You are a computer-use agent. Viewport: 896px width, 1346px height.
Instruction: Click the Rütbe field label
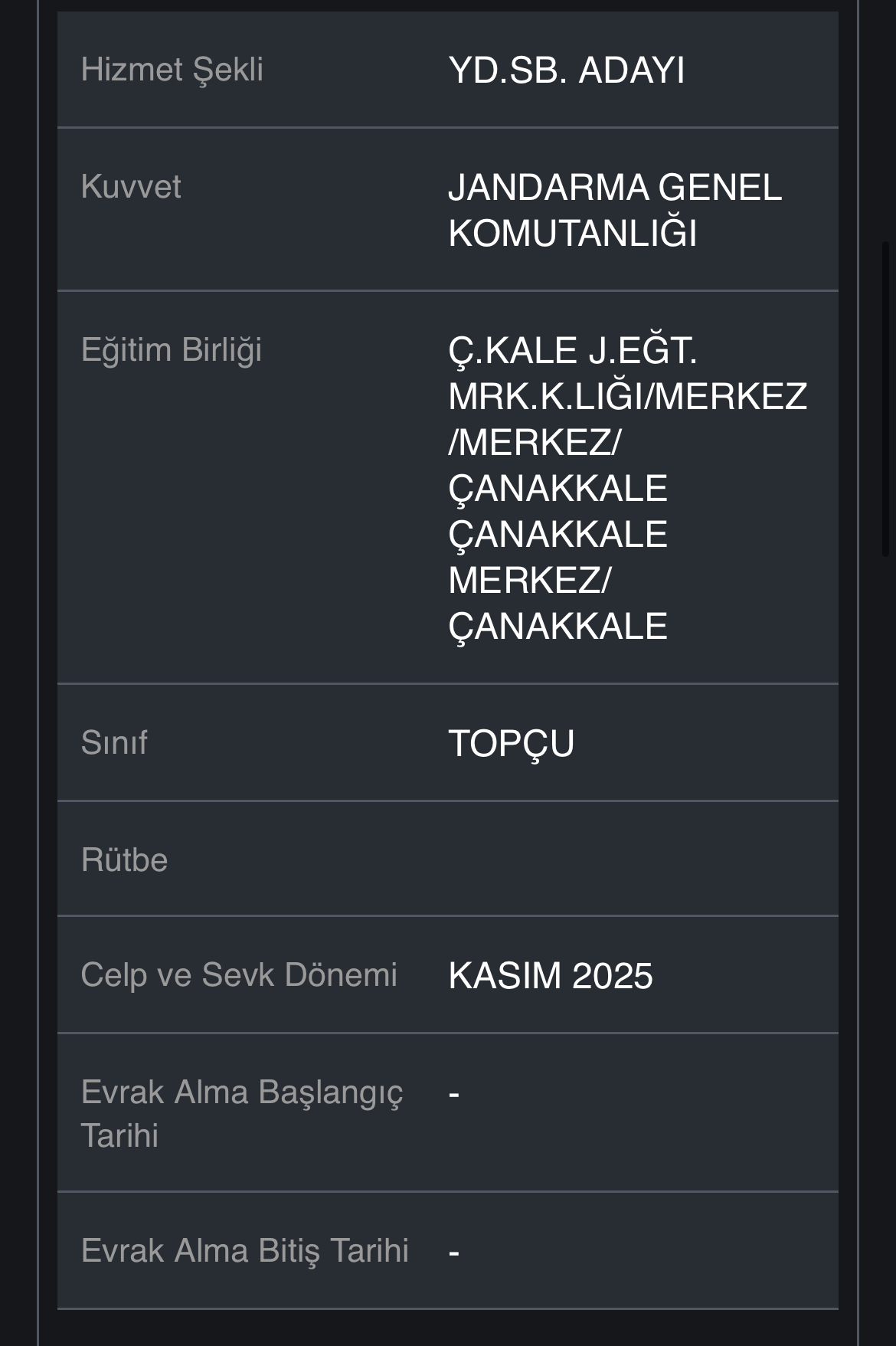pyautogui.click(x=124, y=860)
